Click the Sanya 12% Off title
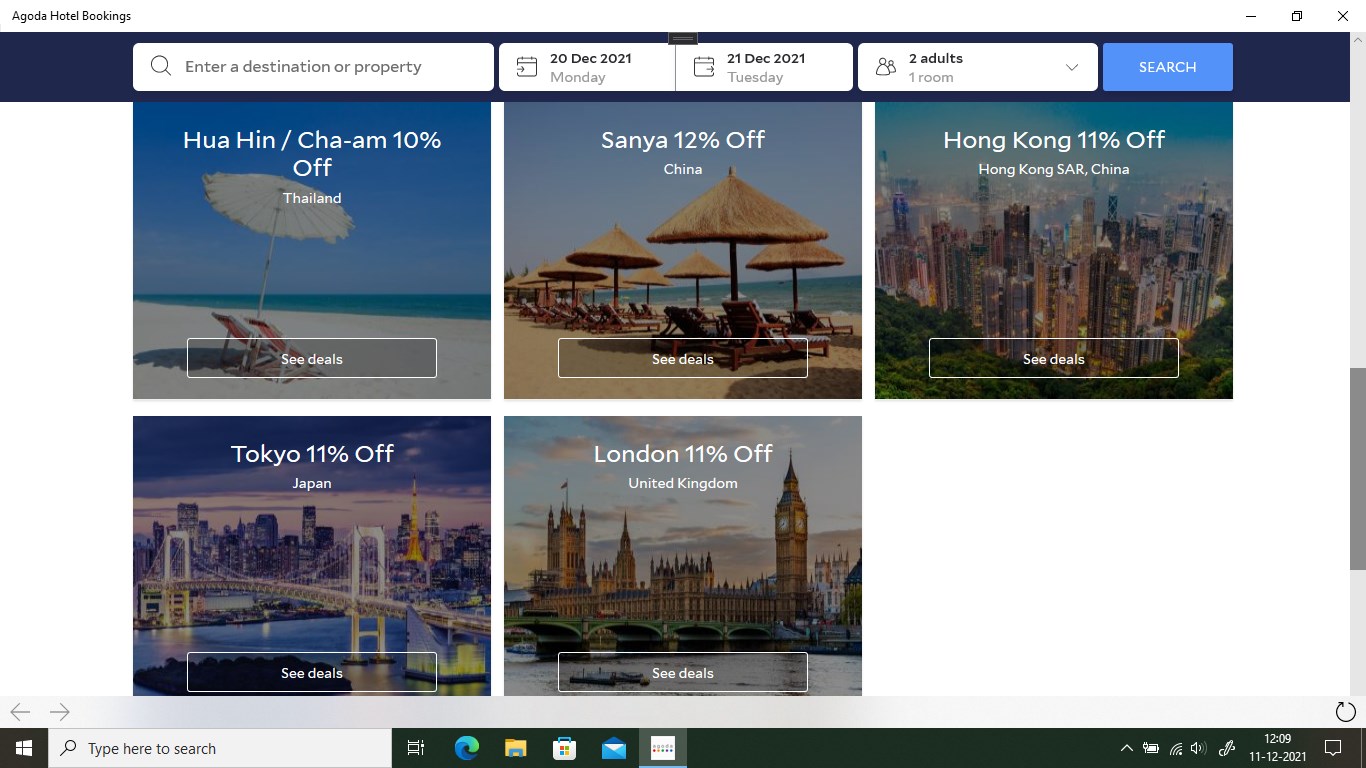The height and width of the screenshot is (768, 1366). click(683, 140)
